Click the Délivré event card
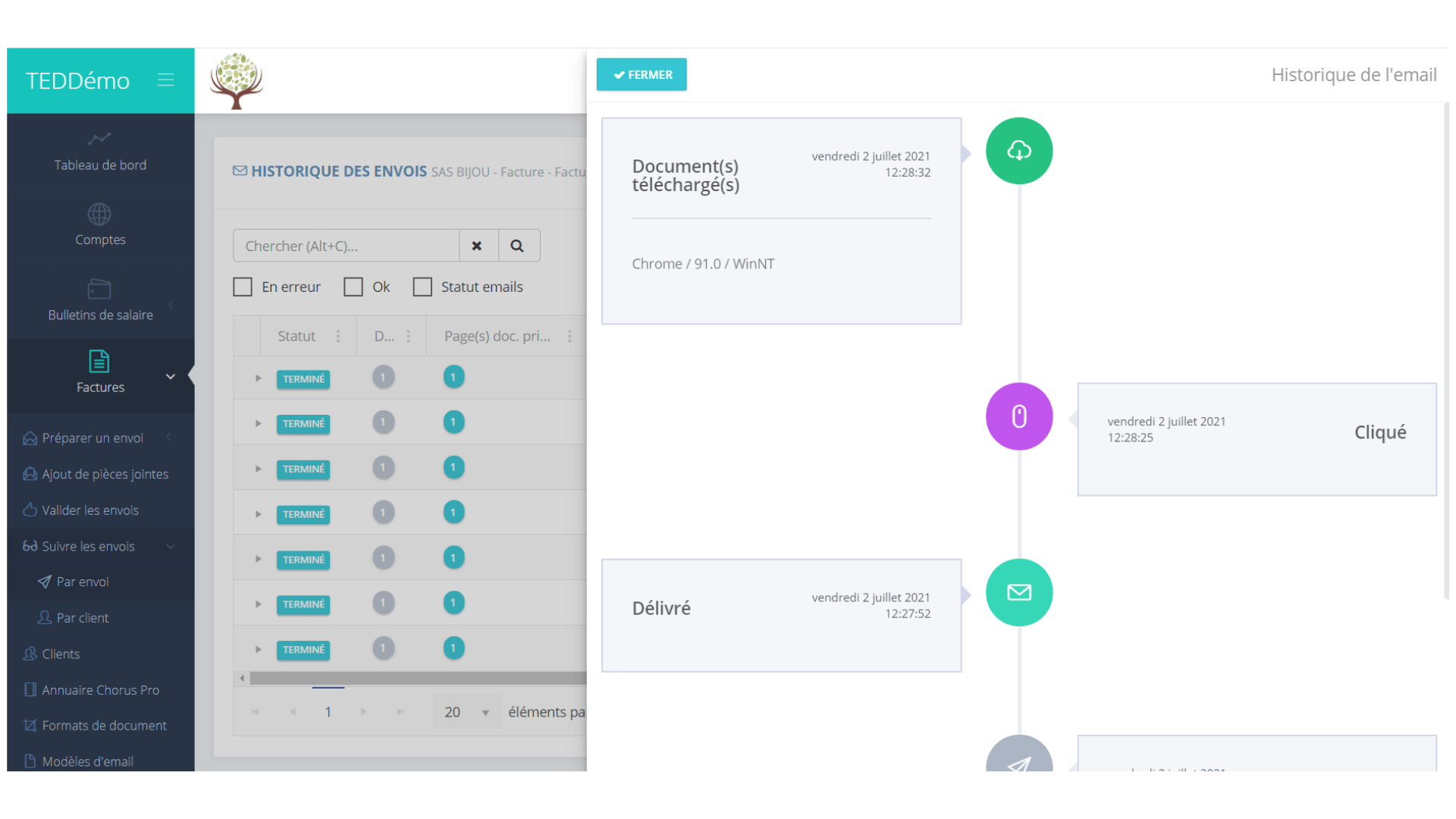Screen dimensions: 1456x819 [781, 615]
